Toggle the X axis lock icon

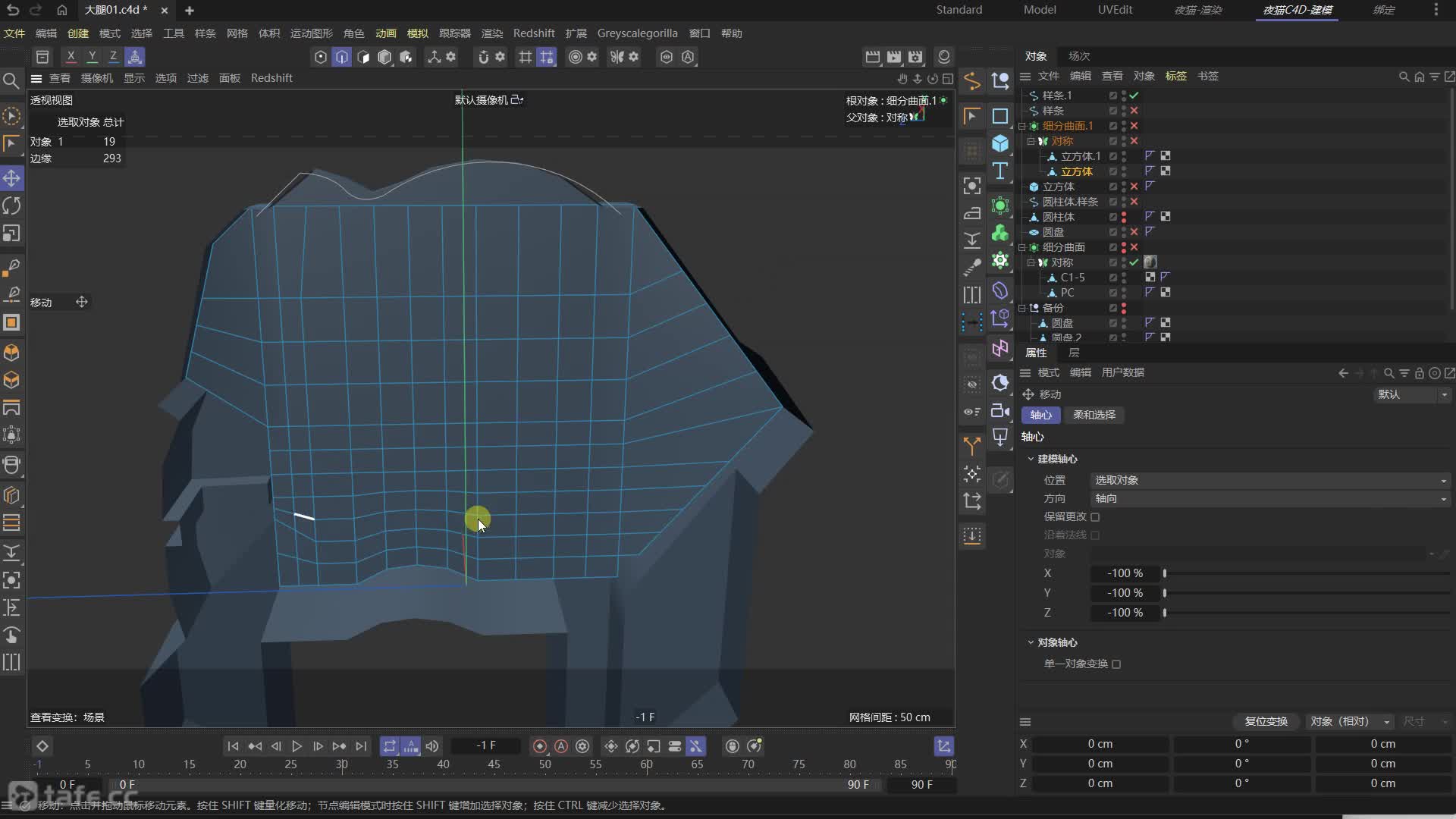(71, 56)
